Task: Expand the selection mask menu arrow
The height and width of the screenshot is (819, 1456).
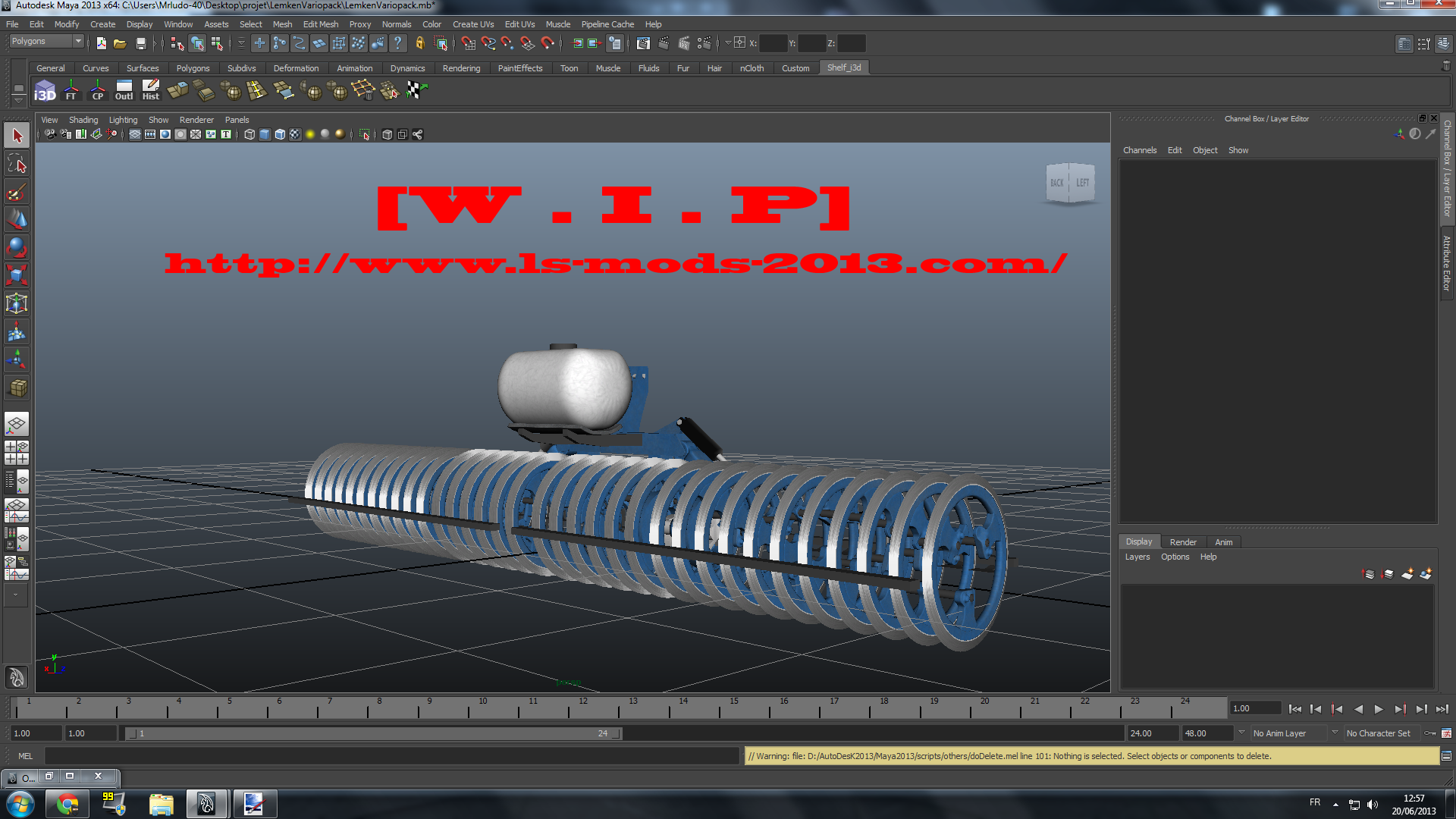Action: 241,44
